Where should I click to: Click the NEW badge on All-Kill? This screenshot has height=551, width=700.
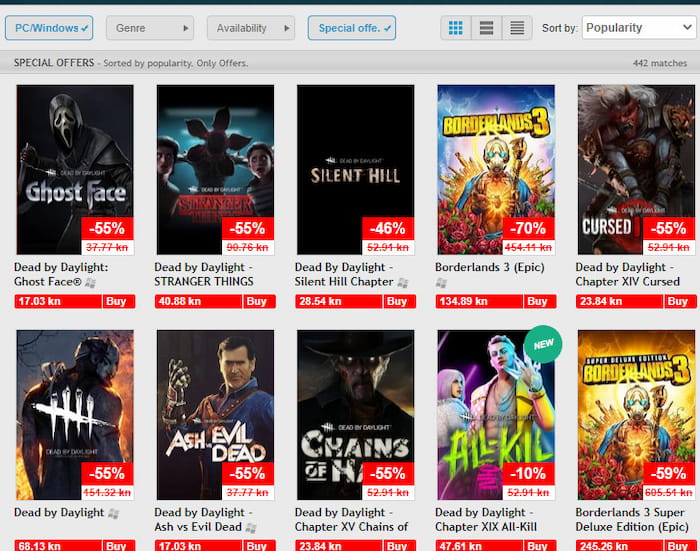click(x=543, y=344)
